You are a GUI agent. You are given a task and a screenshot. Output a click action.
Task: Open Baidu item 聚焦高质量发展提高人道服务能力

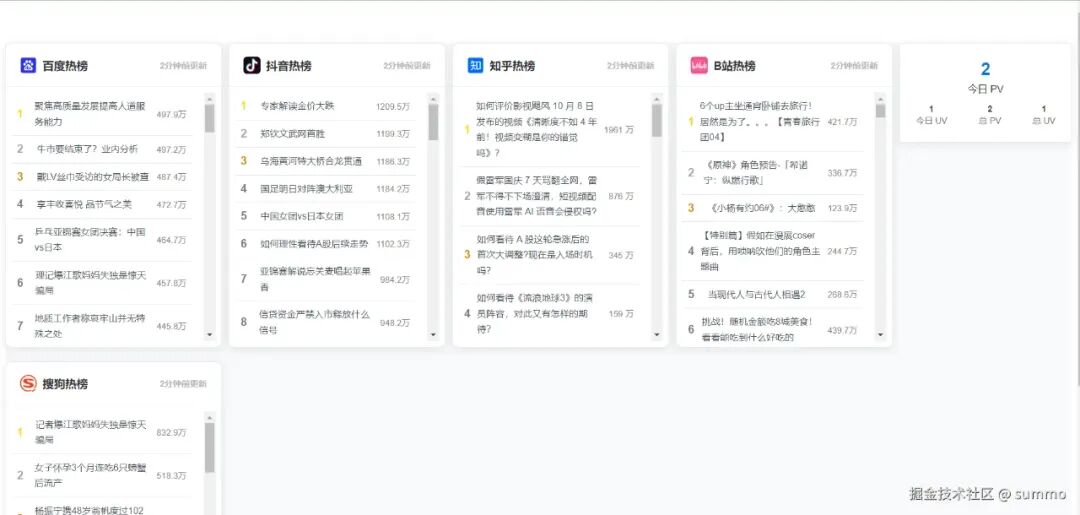pos(90,114)
